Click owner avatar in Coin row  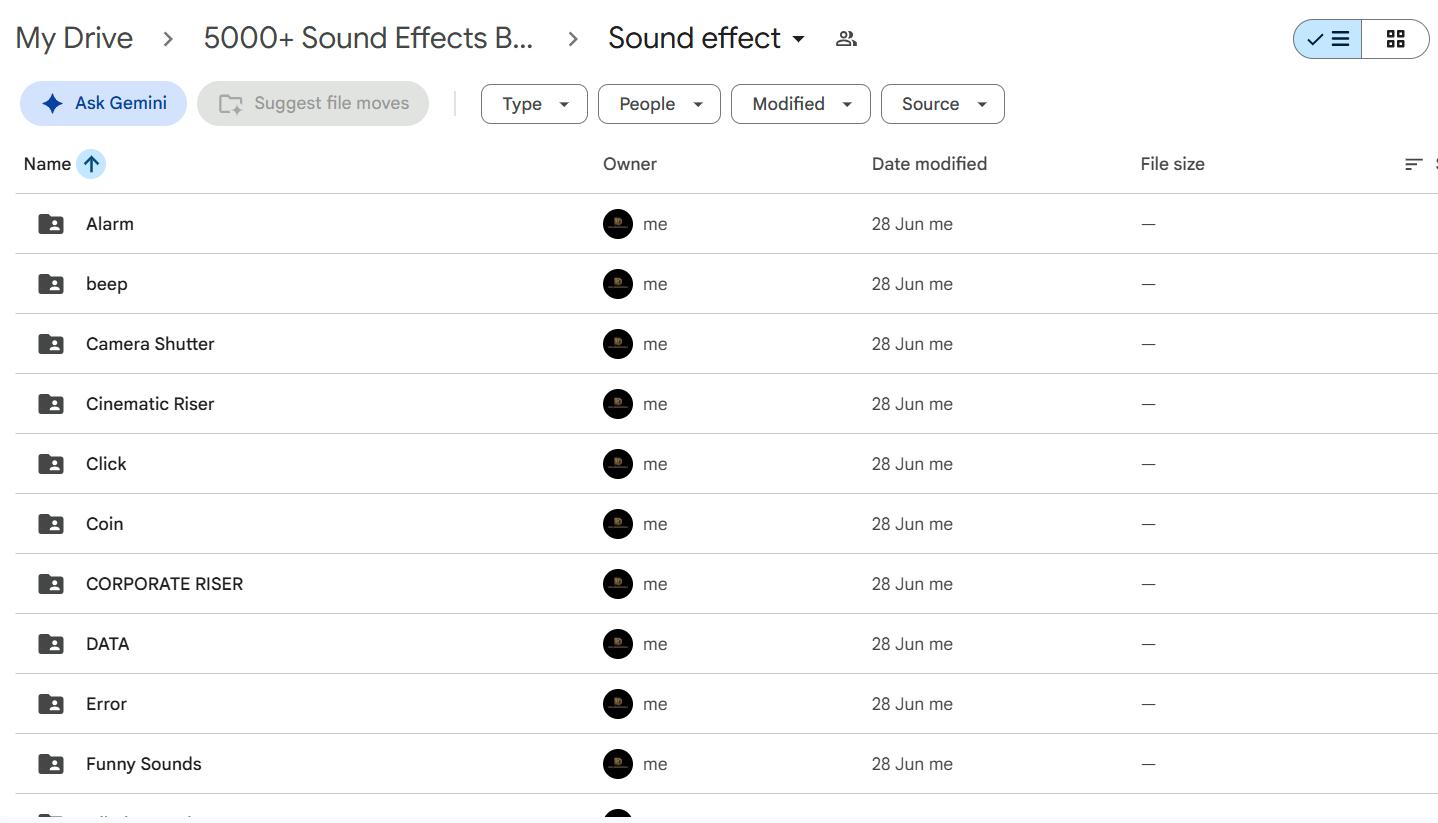coord(618,524)
